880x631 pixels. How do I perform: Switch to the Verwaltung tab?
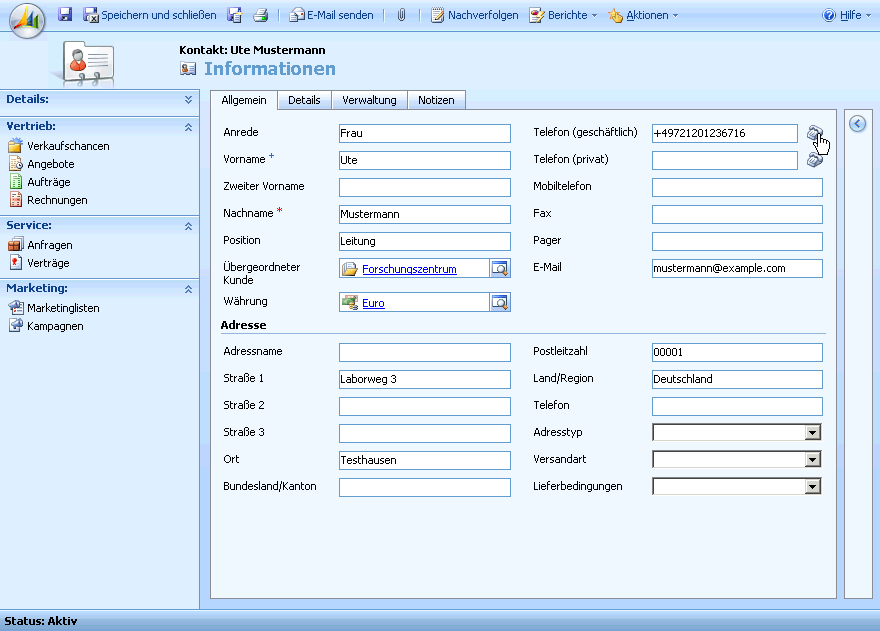(x=369, y=100)
